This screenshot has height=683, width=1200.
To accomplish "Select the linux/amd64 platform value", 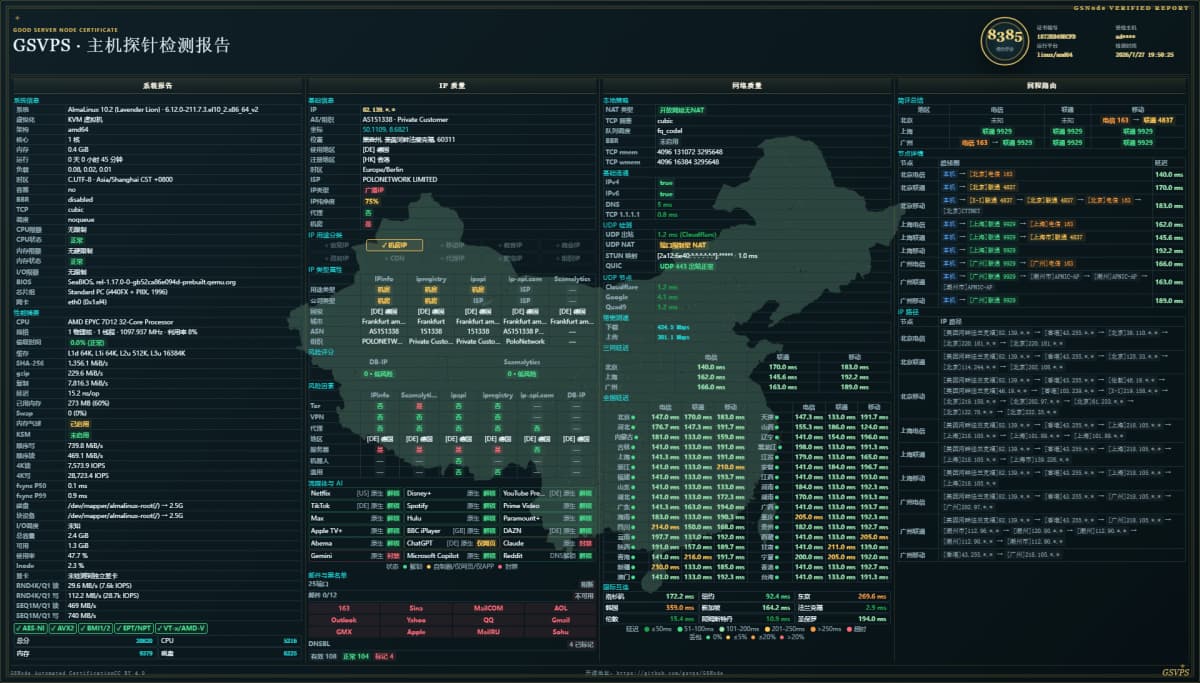I will click(x=1055, y=55).
